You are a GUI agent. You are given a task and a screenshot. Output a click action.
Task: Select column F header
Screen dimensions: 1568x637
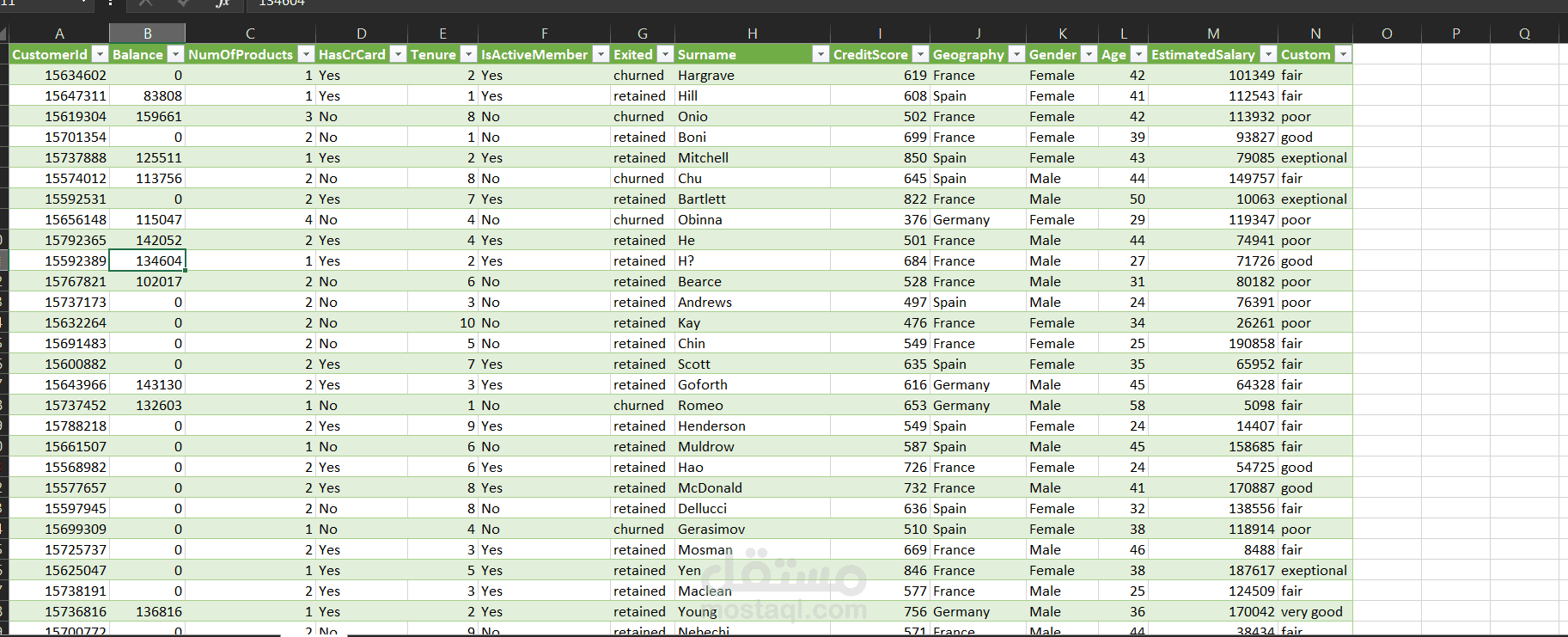pos(544,34)
